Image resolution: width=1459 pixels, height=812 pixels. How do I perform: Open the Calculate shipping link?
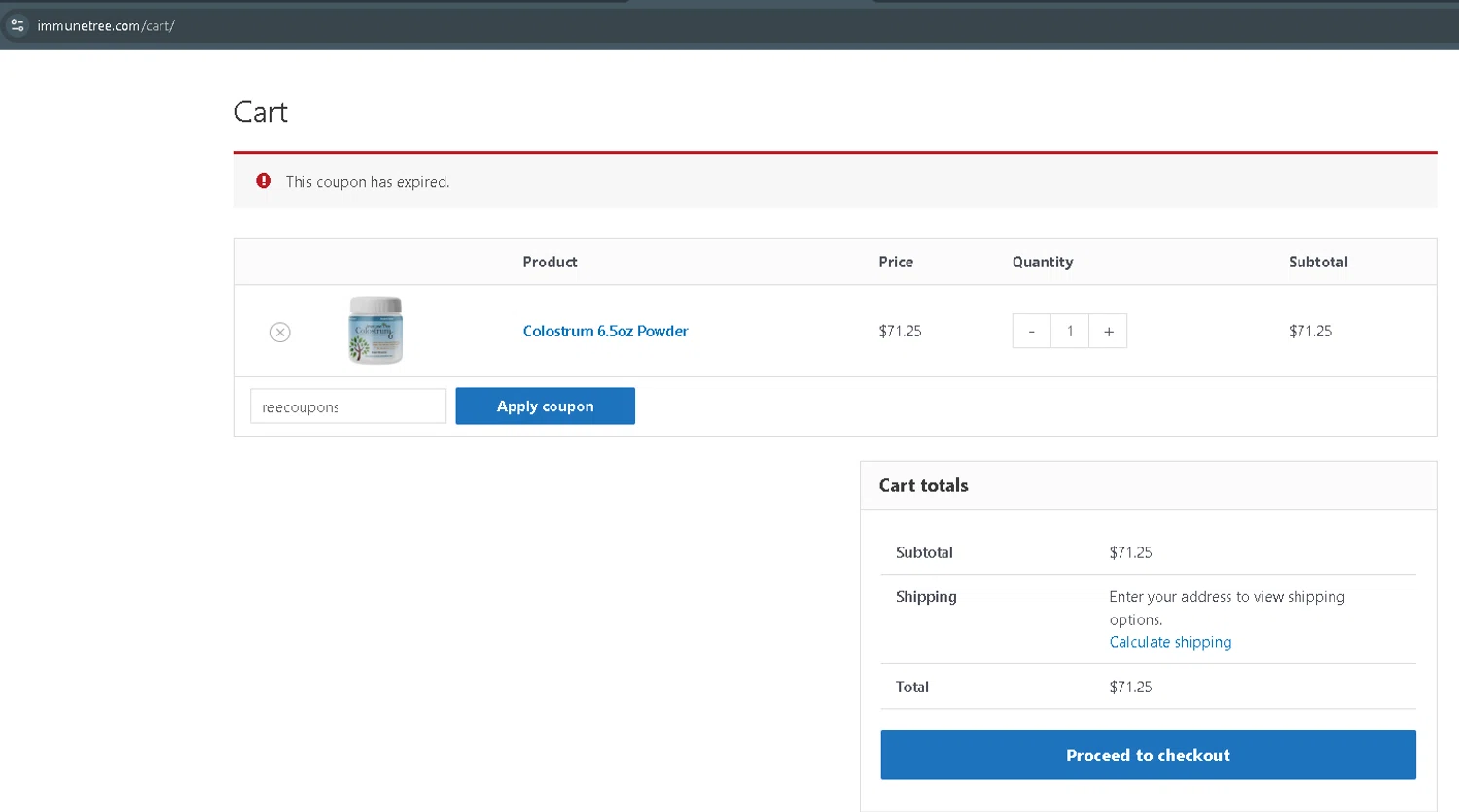click(1170, 642)
